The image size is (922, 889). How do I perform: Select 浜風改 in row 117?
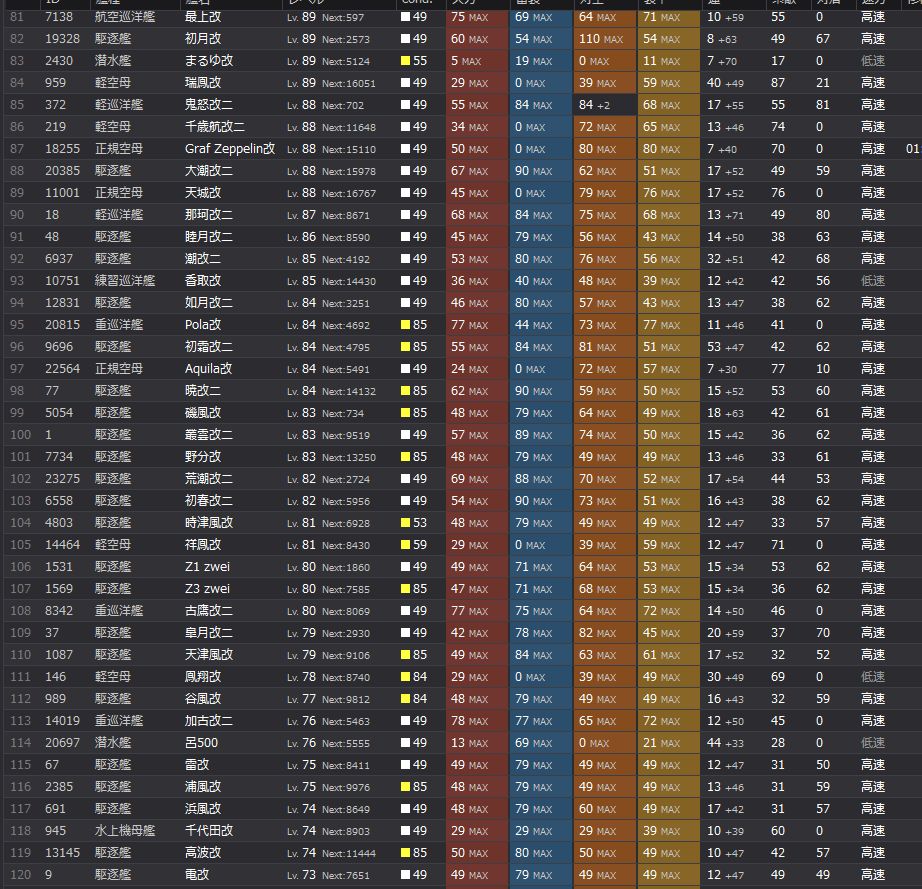[x=203, y=808]
